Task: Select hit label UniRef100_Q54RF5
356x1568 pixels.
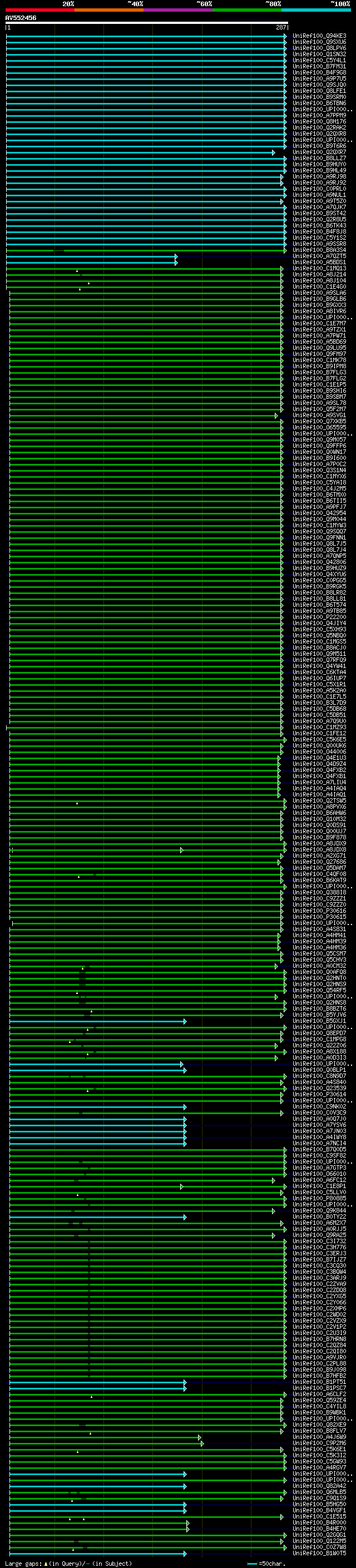Action: (x=319, y=990)
